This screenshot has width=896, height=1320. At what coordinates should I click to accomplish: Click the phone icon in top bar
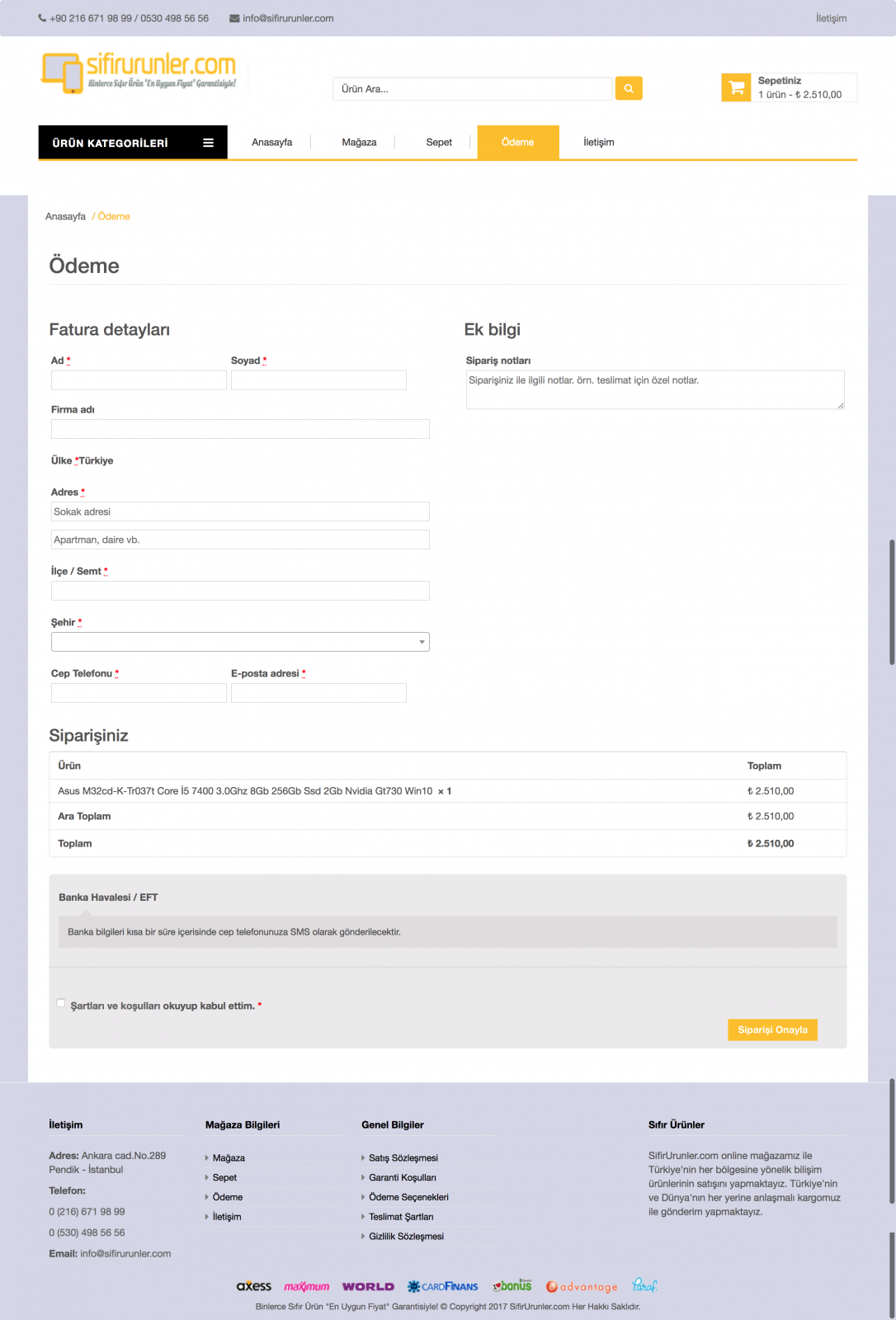tap(42, 18)
